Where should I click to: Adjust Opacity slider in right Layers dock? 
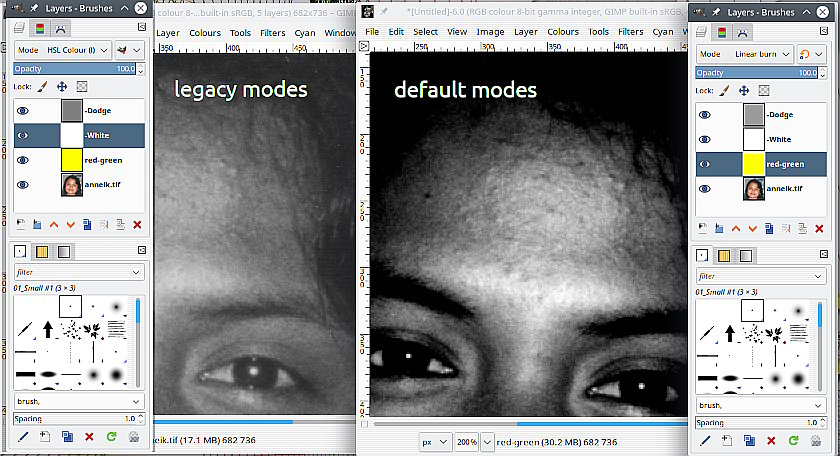click(756, 73)
